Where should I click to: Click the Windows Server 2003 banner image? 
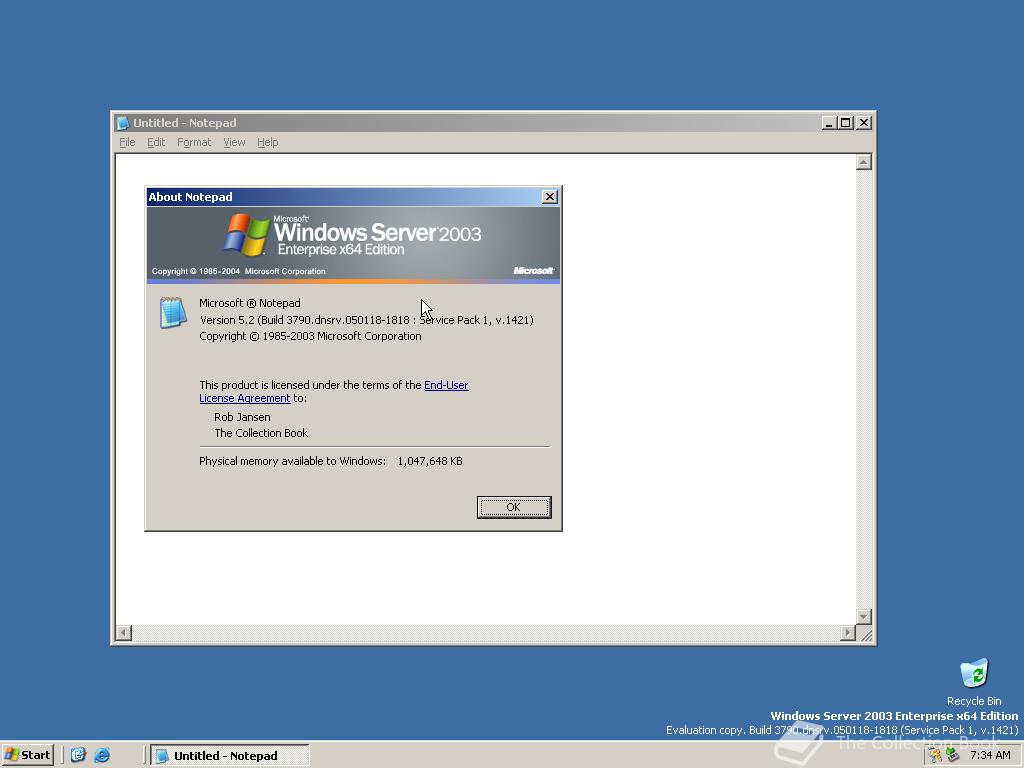pyautogui.click(x=353, y=245)
